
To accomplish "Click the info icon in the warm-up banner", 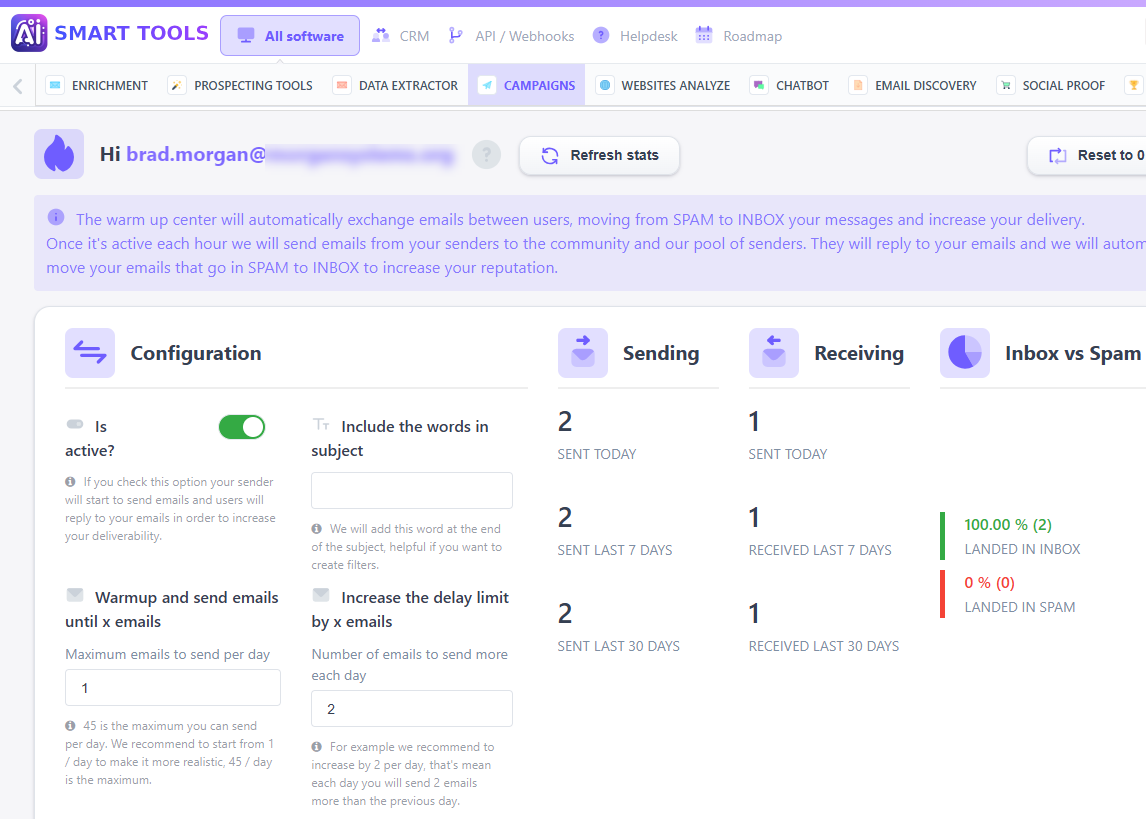I will pos(56,218).
